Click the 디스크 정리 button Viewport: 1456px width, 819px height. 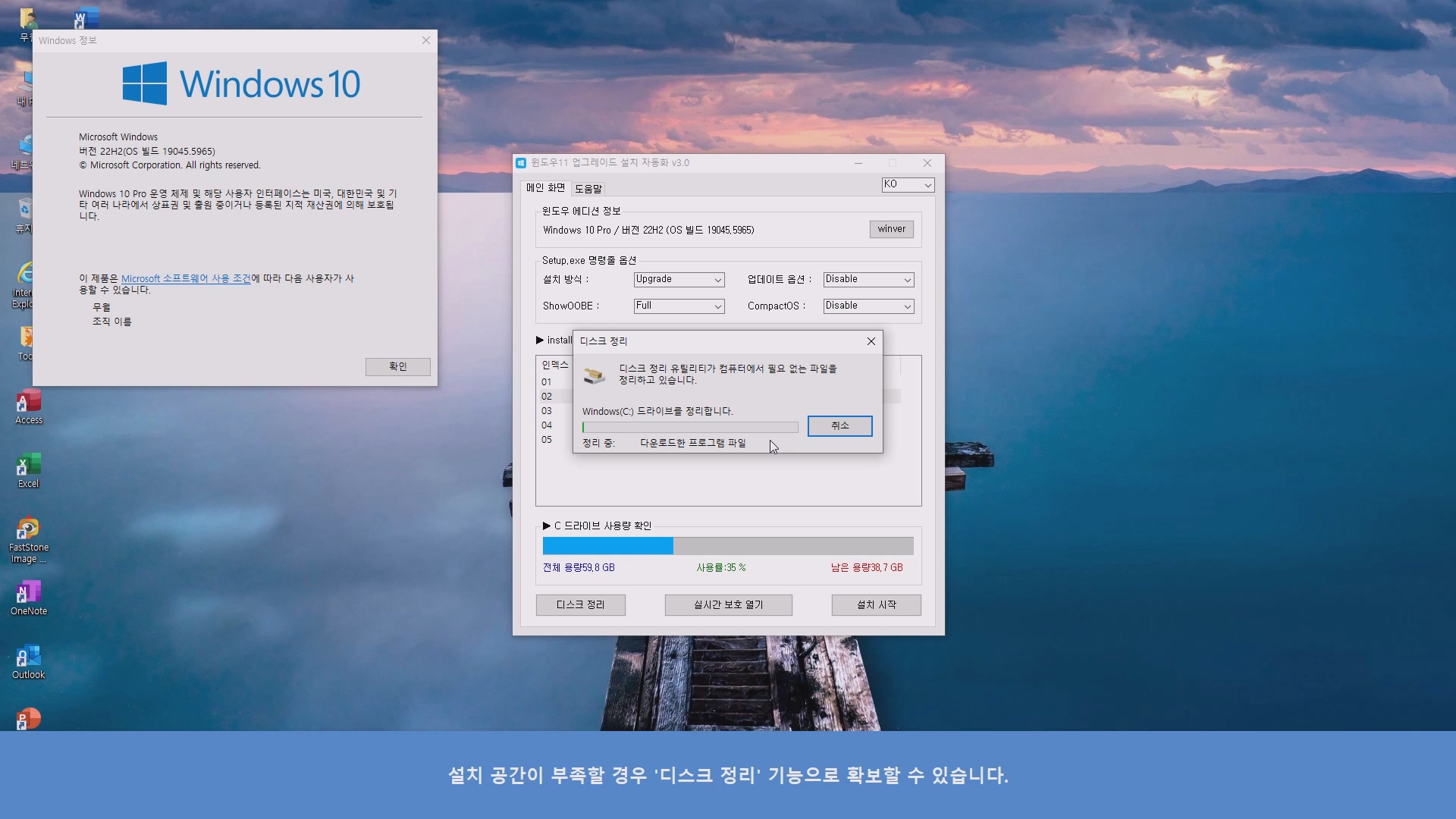tap(580, 605)
